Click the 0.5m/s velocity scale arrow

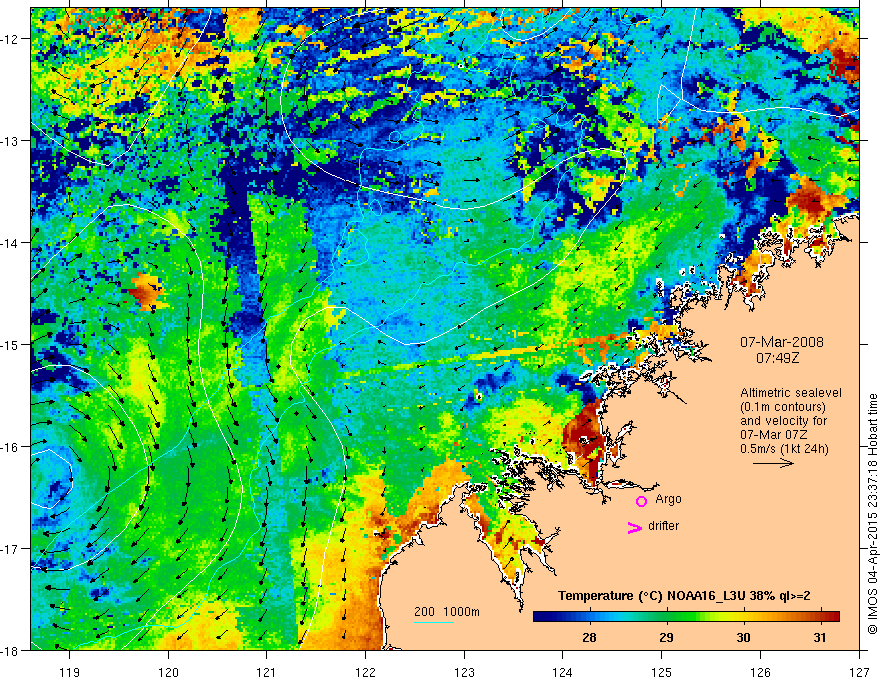(x=773, y=463)
